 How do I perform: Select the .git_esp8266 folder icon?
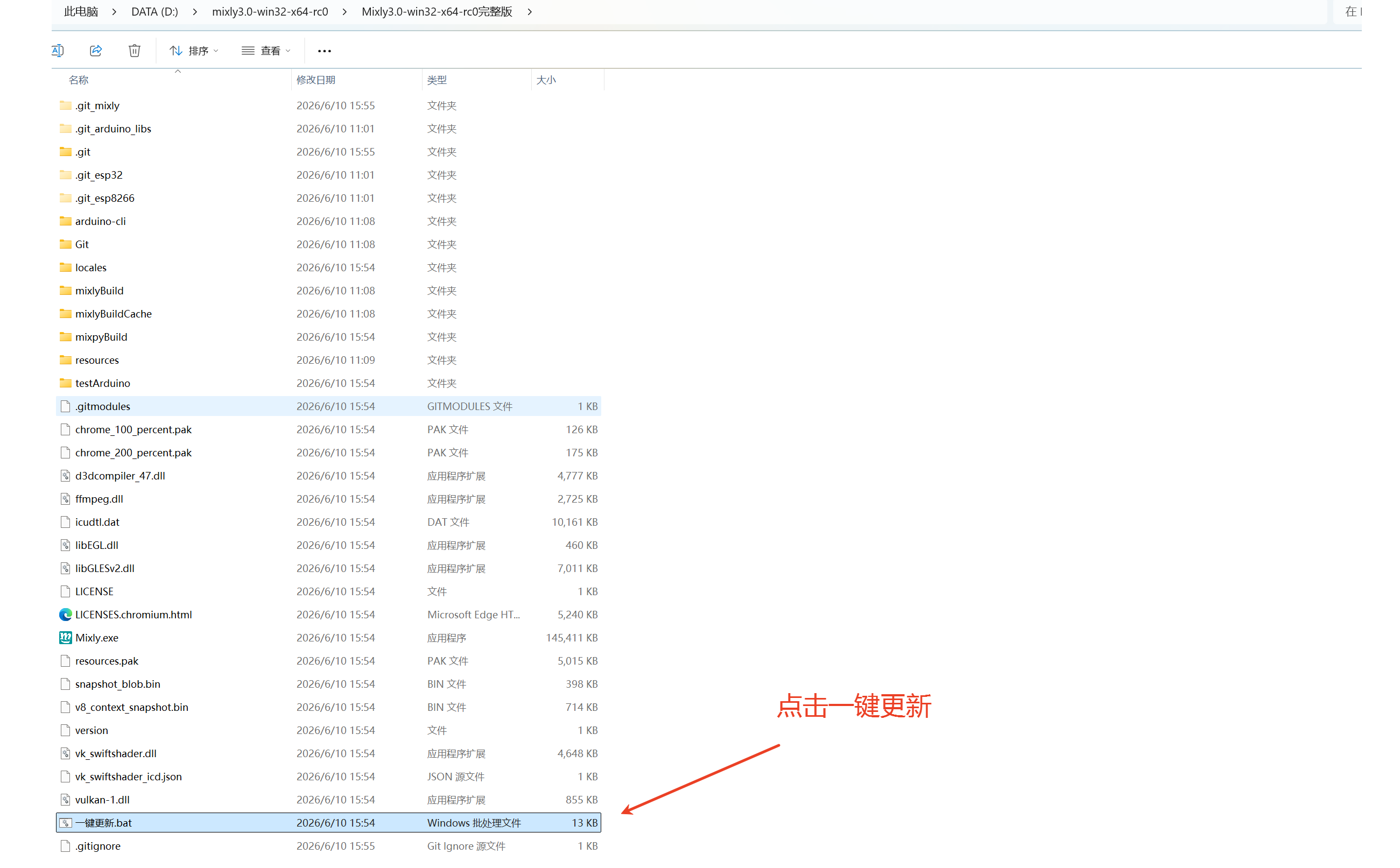point(66,197)
